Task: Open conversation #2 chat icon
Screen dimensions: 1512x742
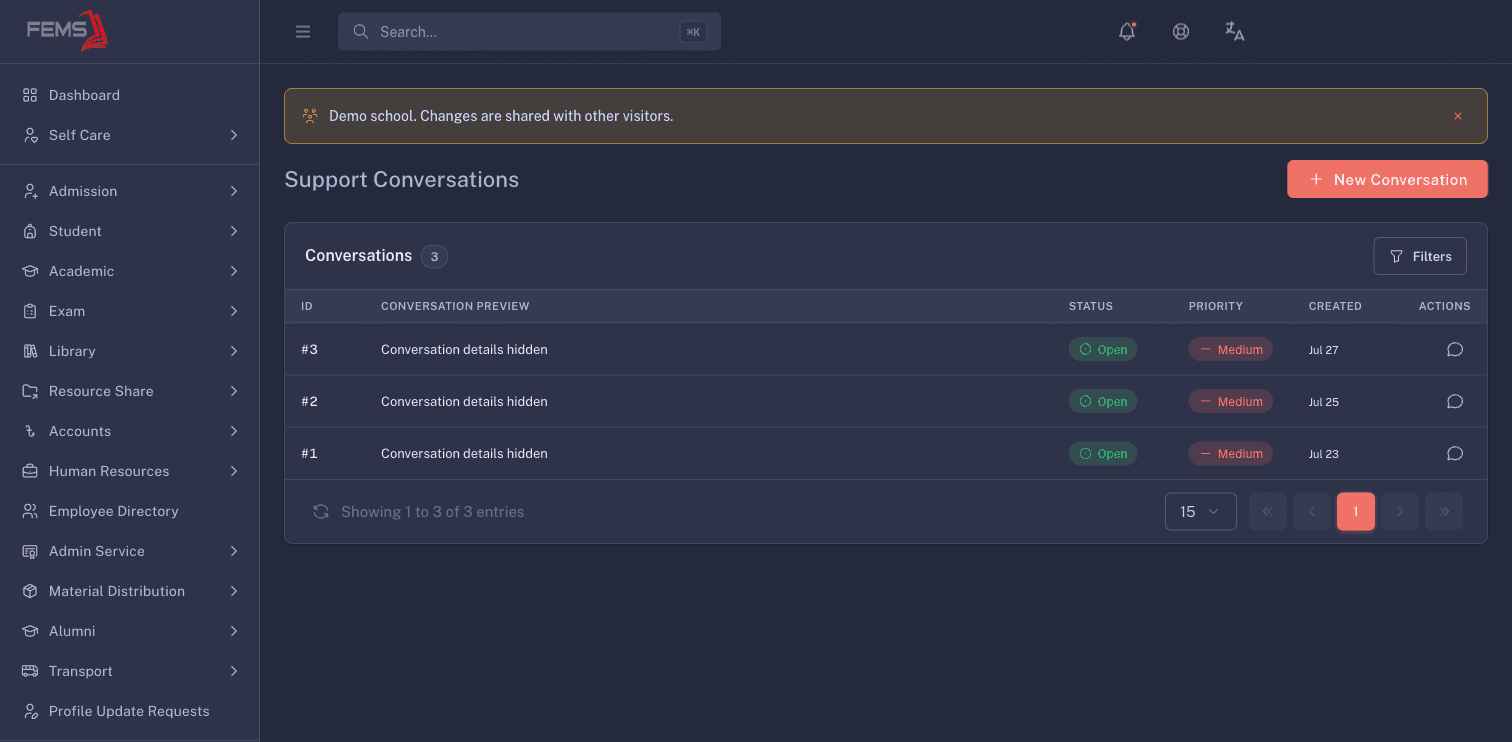Action: pyautogui.click(x=1455, y=401)
